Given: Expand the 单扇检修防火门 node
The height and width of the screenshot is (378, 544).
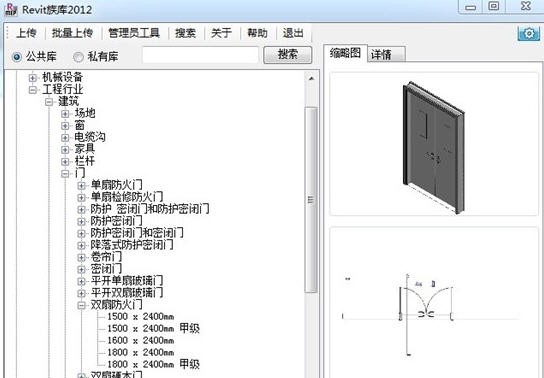Looking at the screenshot, I should point(82,197).
